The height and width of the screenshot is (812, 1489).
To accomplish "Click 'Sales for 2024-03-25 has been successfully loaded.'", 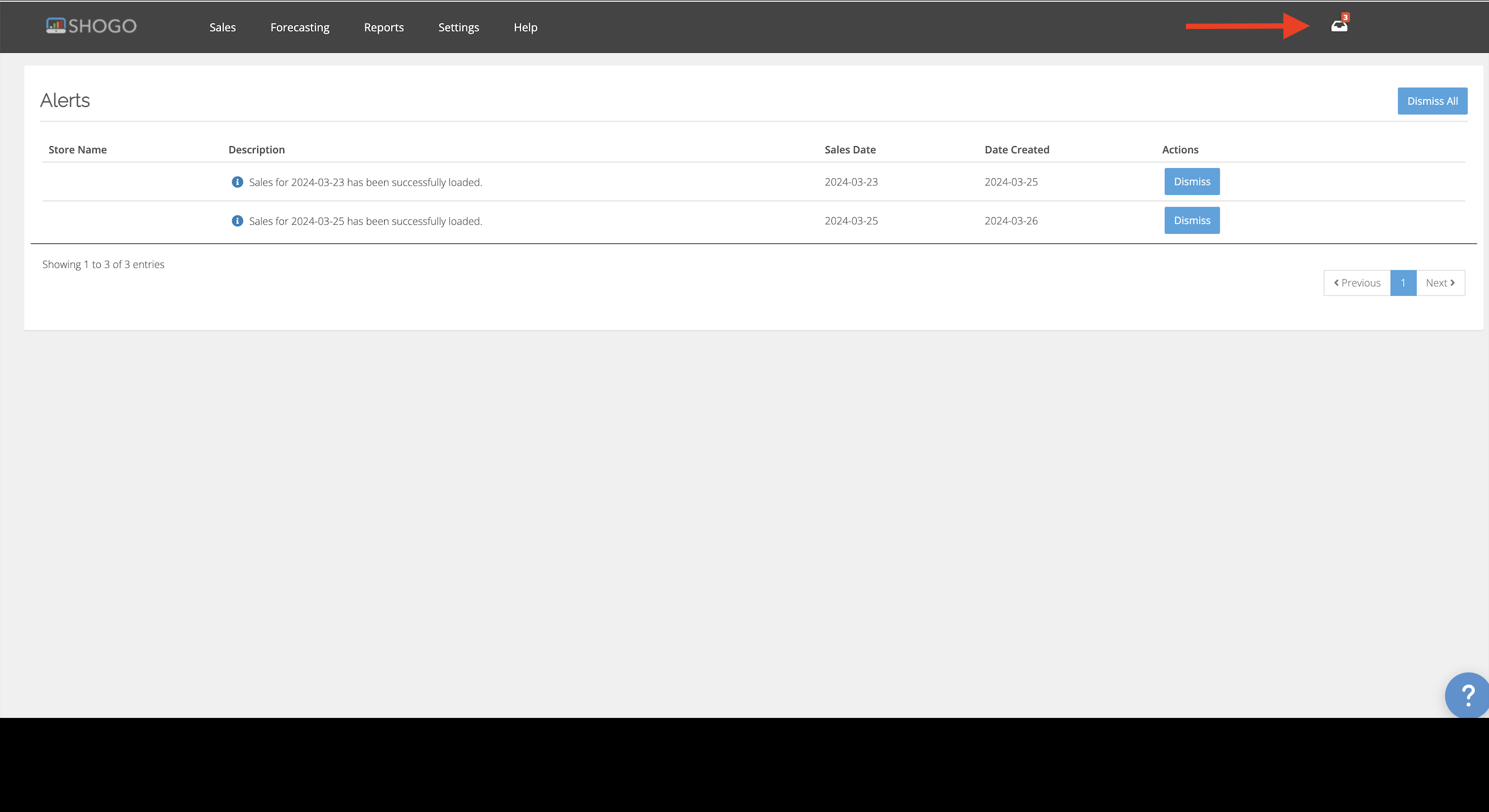I will coord(366,221).
